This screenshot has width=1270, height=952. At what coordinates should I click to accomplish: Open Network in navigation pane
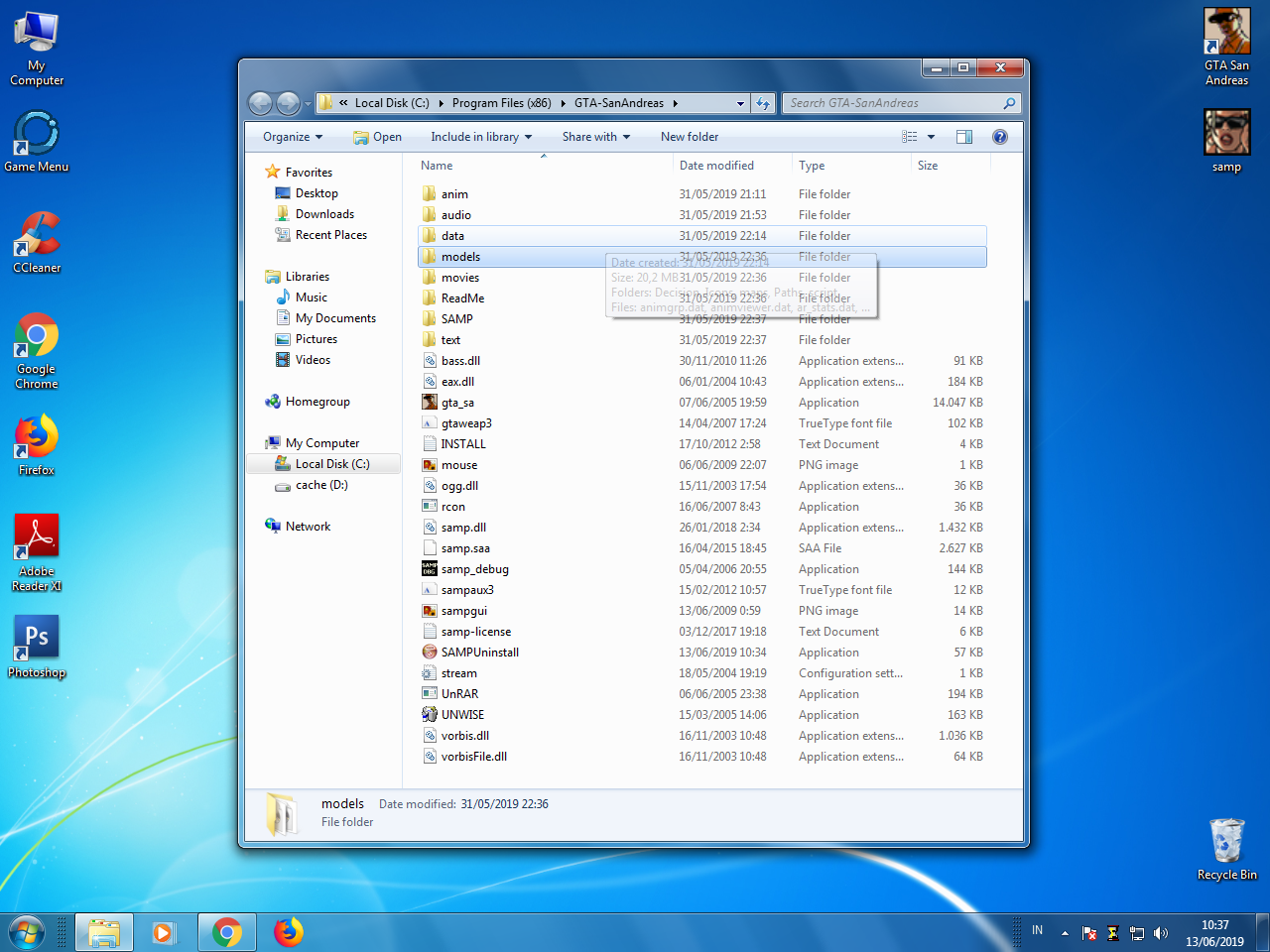point(308,527)
